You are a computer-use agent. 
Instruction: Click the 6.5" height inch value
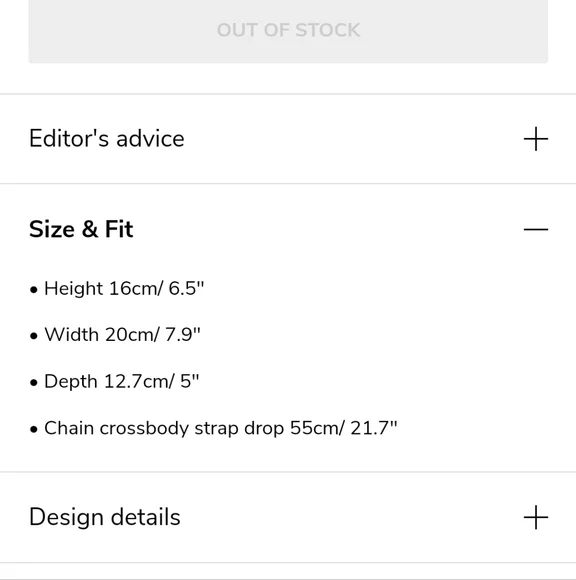(186, 288)
